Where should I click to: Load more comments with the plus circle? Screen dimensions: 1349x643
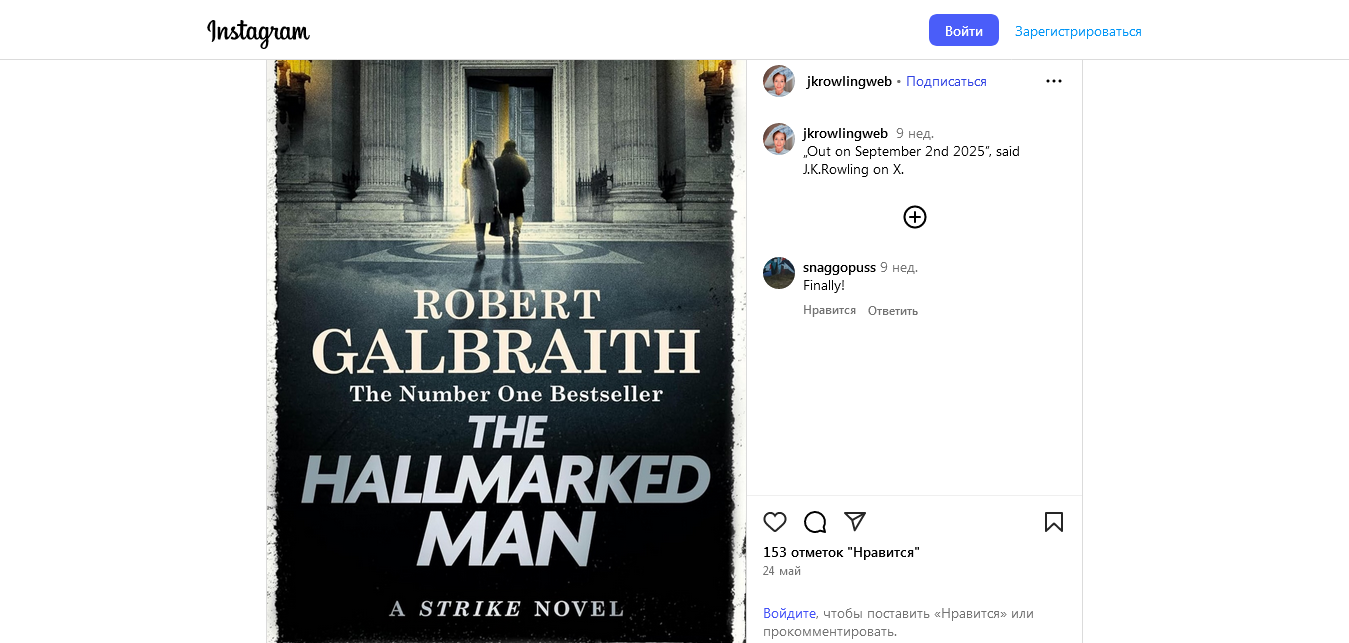[x=915, y=217]
